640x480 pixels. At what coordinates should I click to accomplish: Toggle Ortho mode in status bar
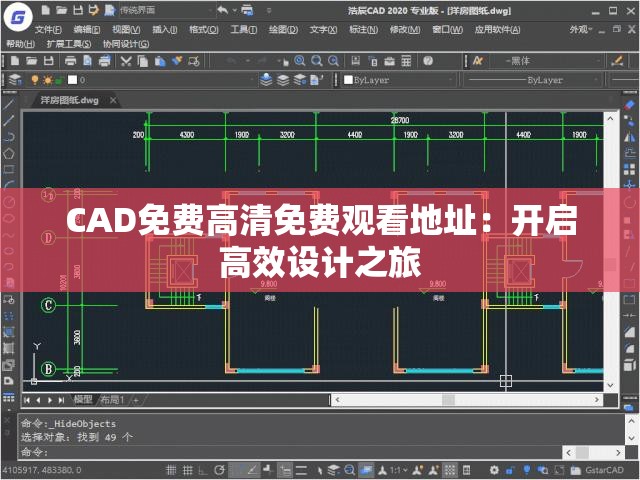[x=203, y=470]
